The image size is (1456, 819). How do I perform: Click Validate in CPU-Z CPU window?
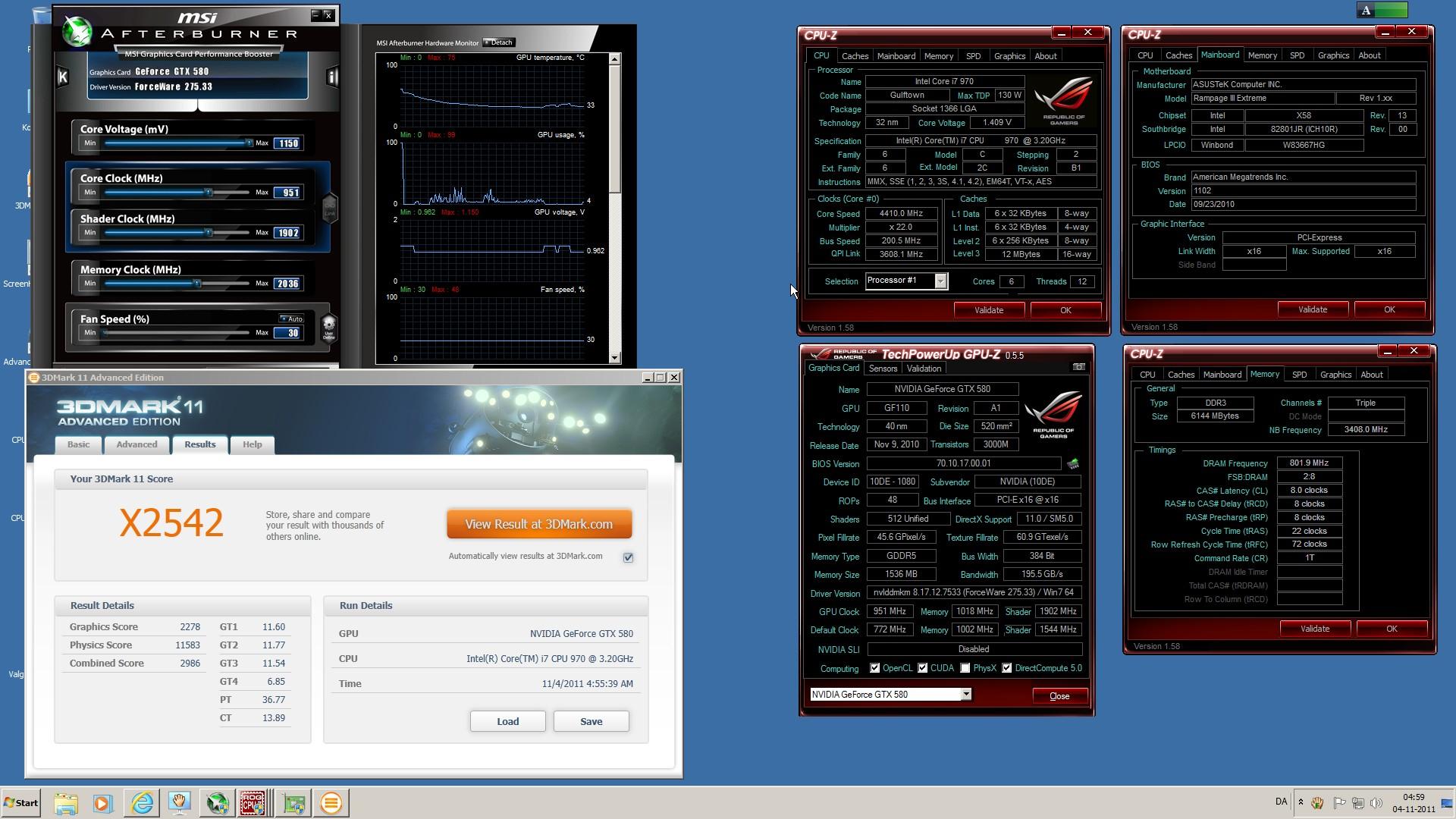point(988,310)
